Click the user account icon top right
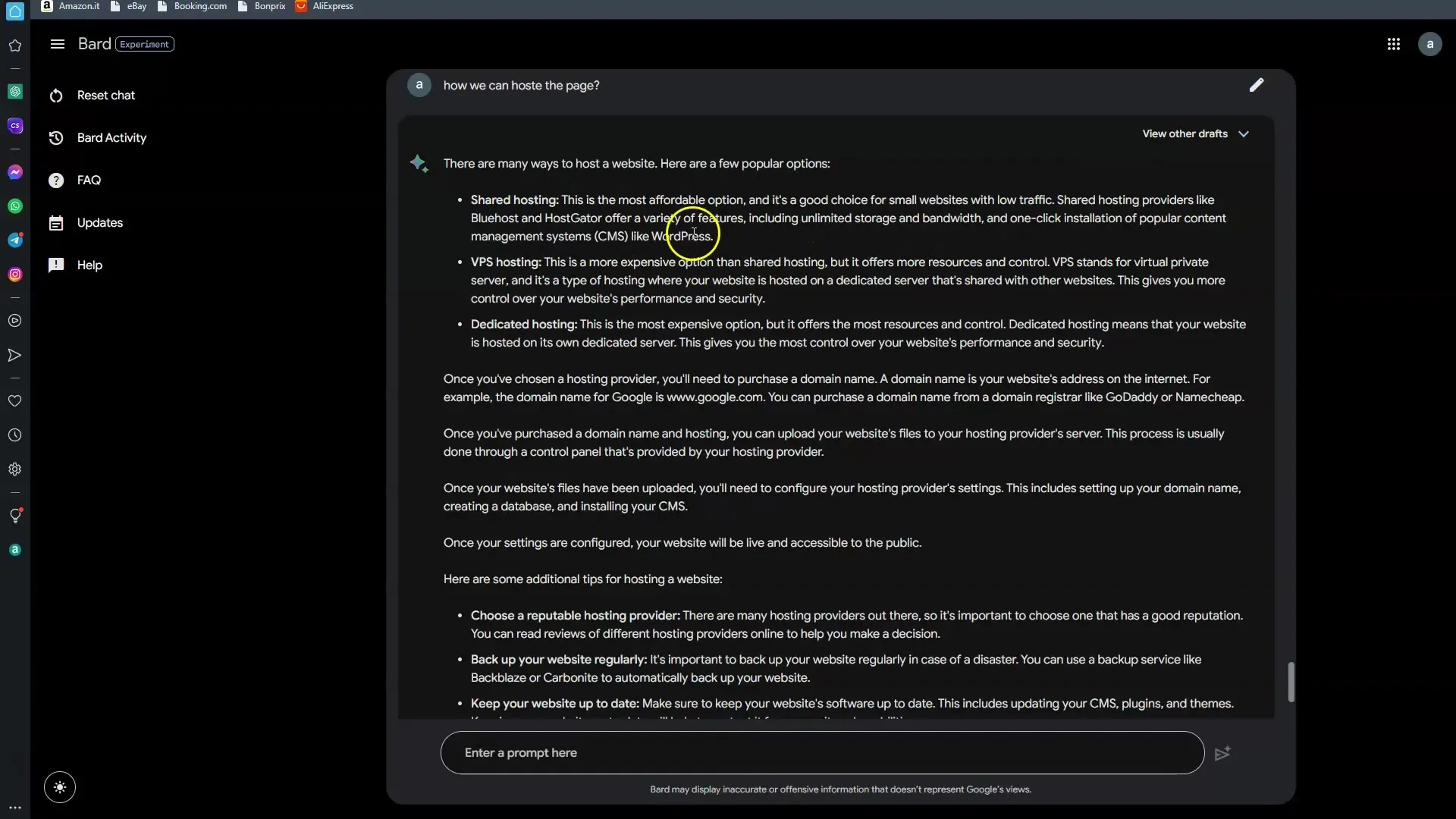This screenshot has width=1456, height=819. [x=1430, y=44]
